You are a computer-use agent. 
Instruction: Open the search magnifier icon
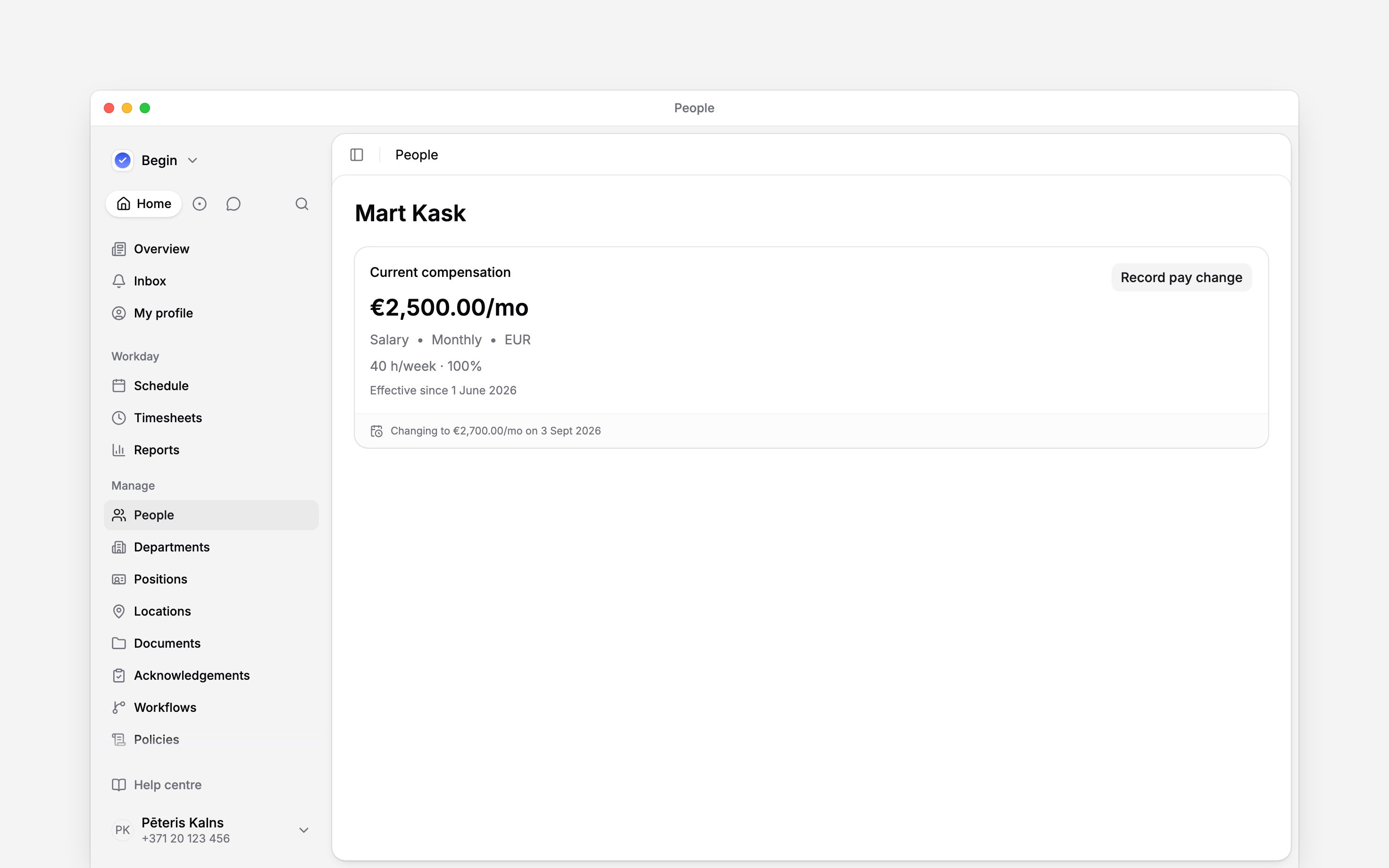click(x=302, y=204)
